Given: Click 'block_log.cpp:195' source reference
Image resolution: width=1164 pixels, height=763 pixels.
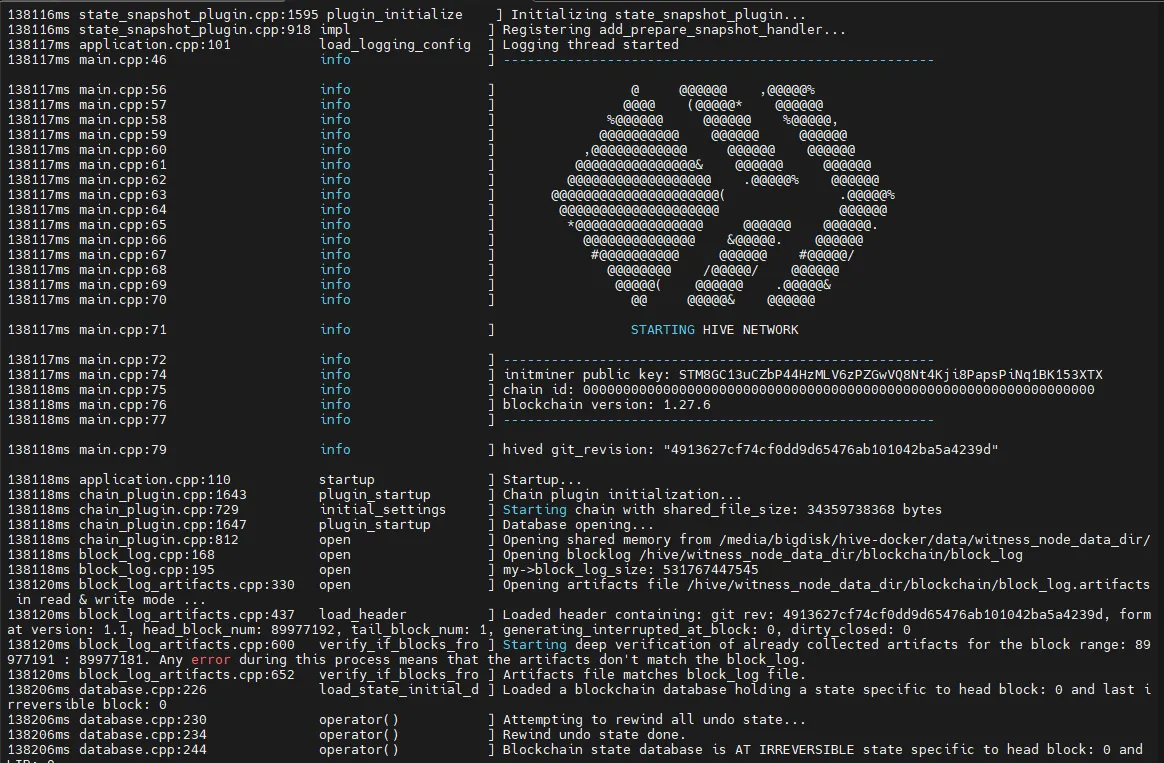Looking at the screenshot, I should pyautogui.click(x=146, y=569).
